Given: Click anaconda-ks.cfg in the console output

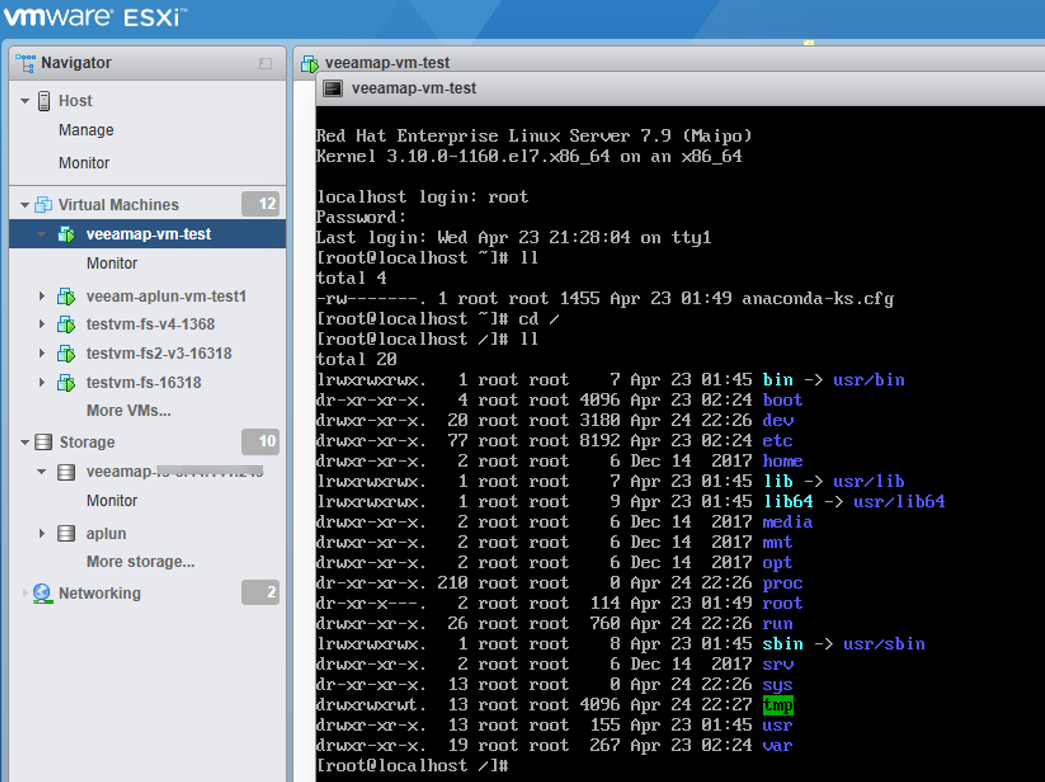Looking at the screenshot, I should pos(818,299).
